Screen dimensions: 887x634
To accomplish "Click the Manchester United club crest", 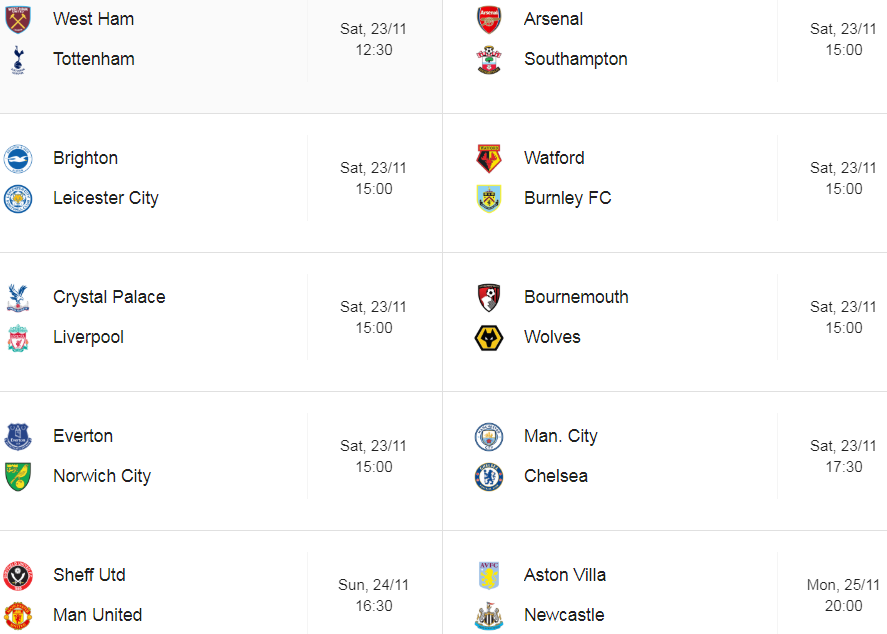I will coord(18,615).
